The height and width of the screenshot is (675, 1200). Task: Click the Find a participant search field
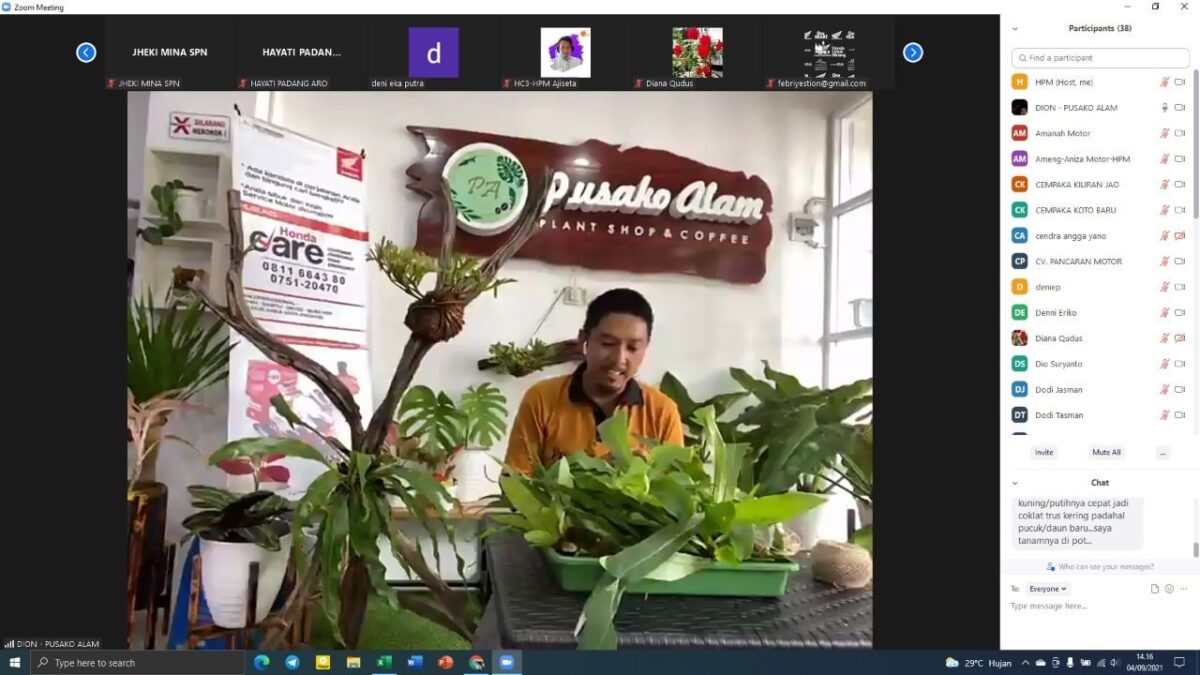[1100, 58]
